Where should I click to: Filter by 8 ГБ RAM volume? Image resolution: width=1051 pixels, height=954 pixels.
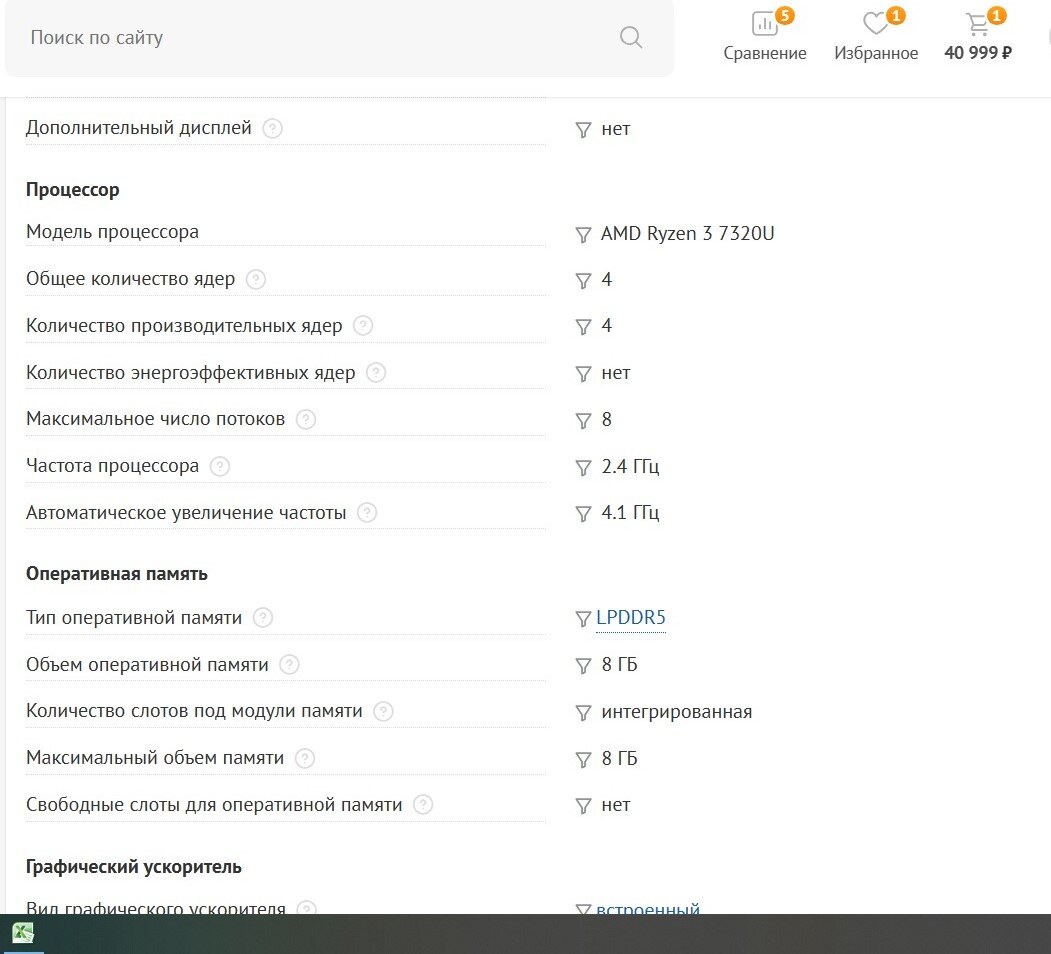click(583, 666)
